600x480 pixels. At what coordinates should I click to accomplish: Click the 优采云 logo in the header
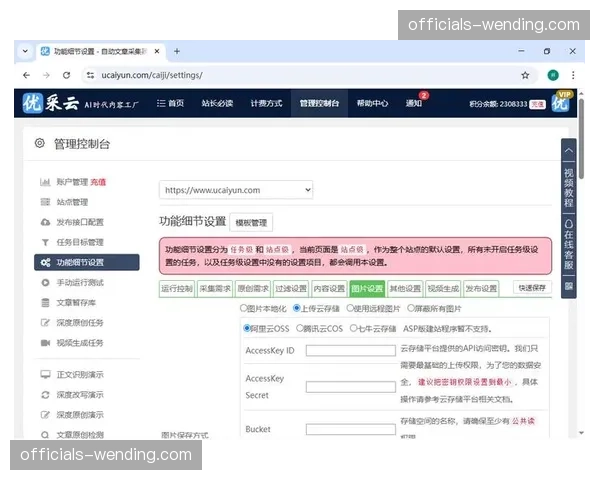(51, 103)
